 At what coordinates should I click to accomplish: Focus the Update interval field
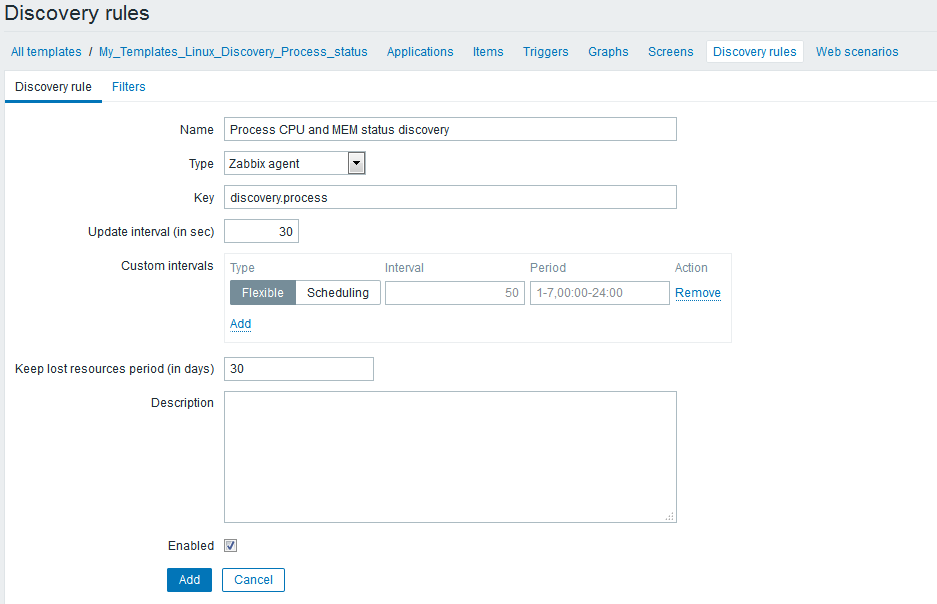261,231
